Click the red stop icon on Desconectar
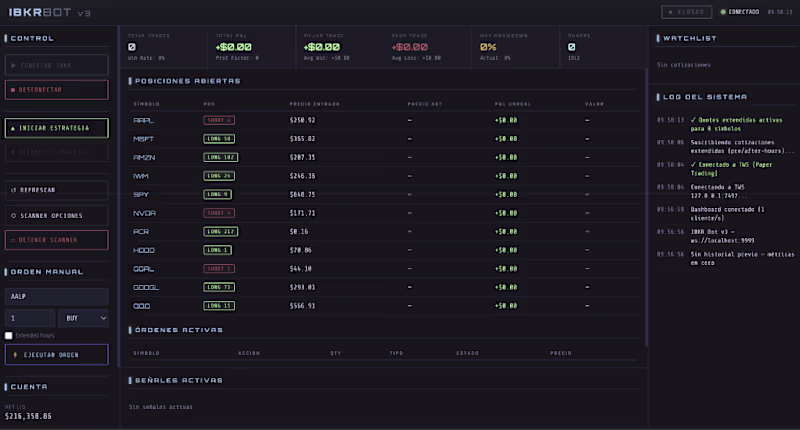 13,90
